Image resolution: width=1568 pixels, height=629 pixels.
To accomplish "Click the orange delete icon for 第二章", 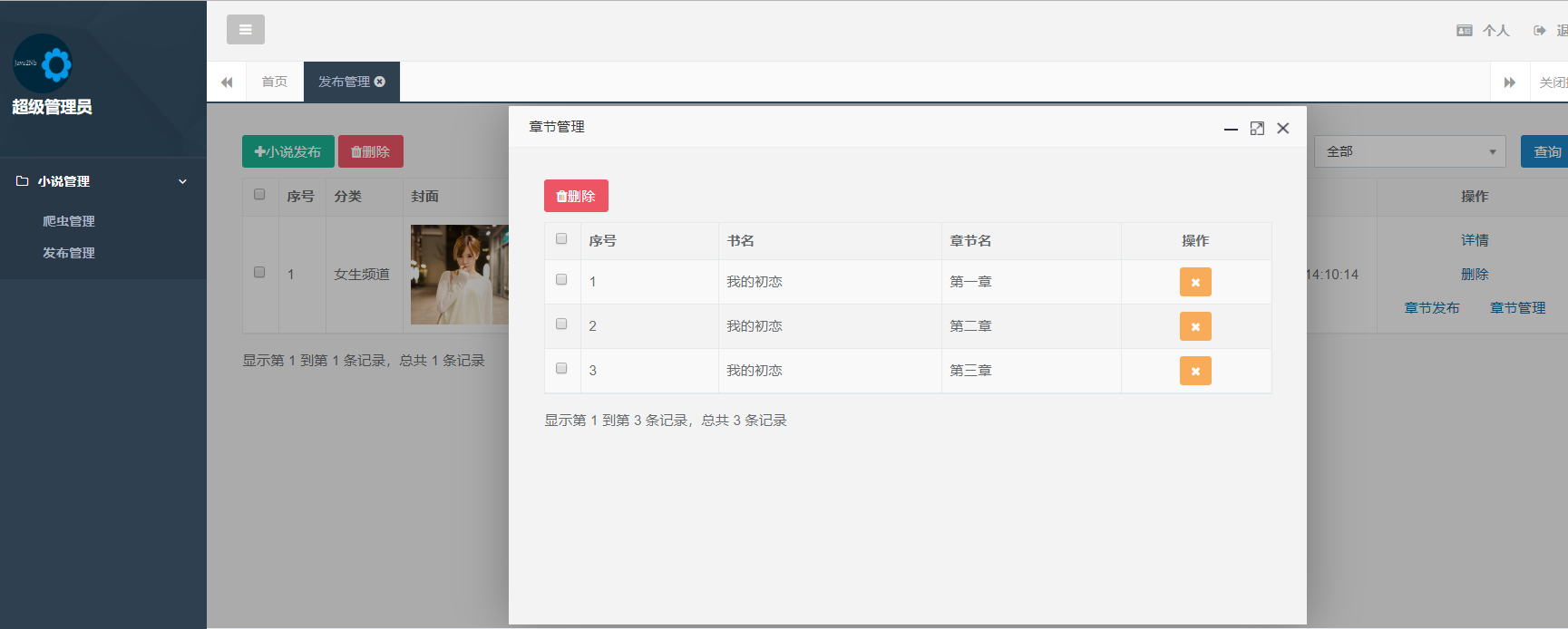I will coord(1194,326).
